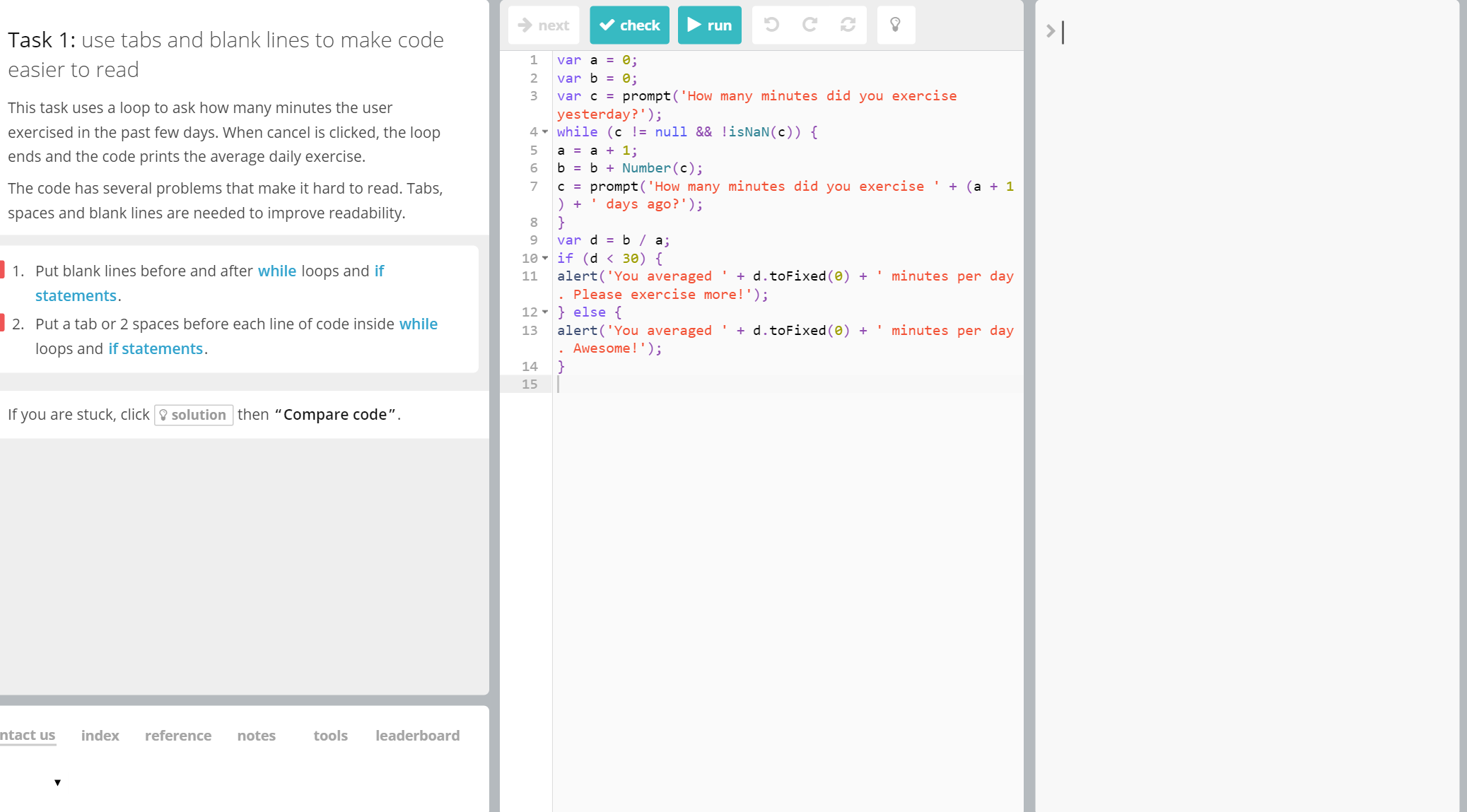1467x812 pixels.
Task: Click the undo arrow icon
Action: [771, 25]
